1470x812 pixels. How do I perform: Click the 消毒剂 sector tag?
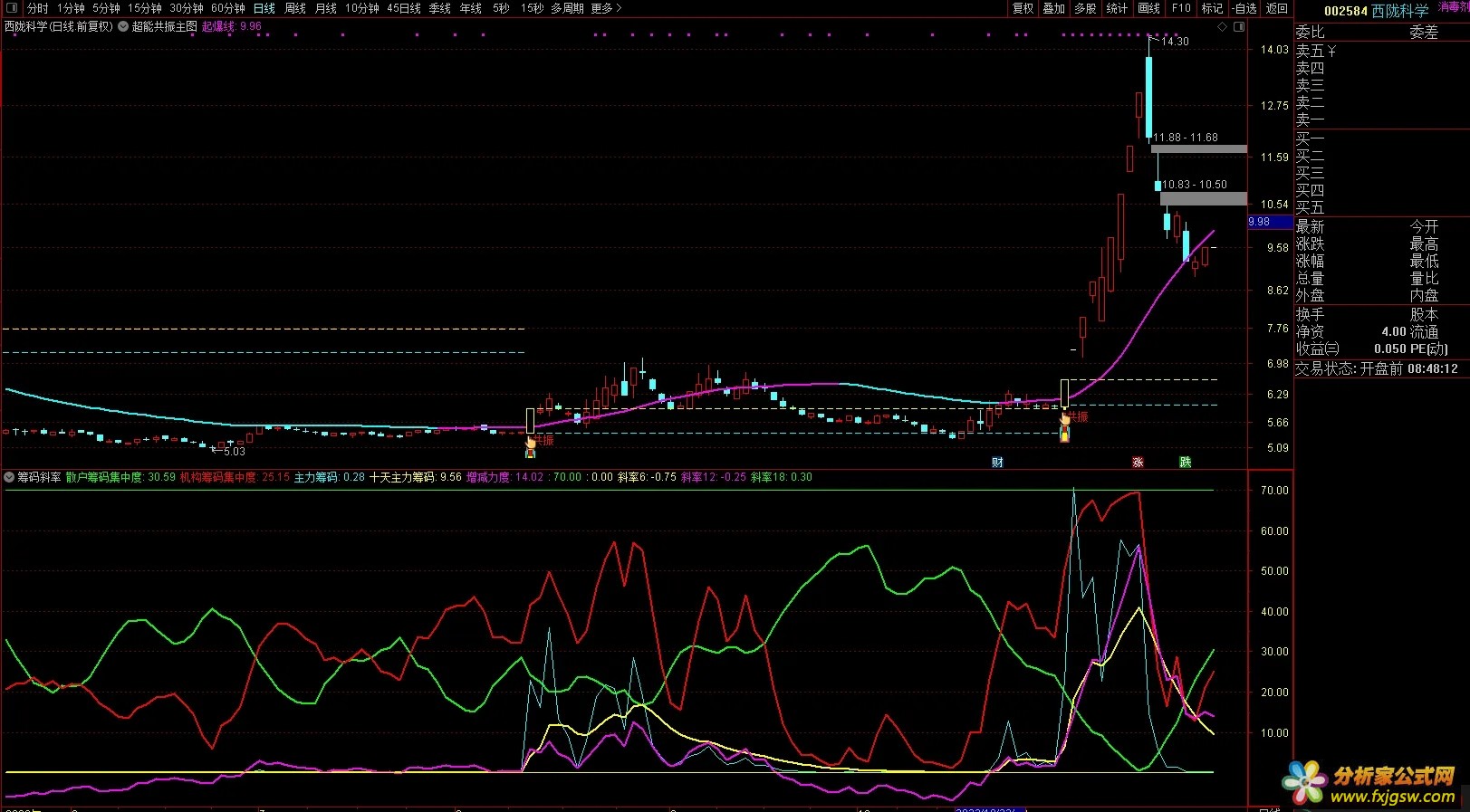point(1454,6)
